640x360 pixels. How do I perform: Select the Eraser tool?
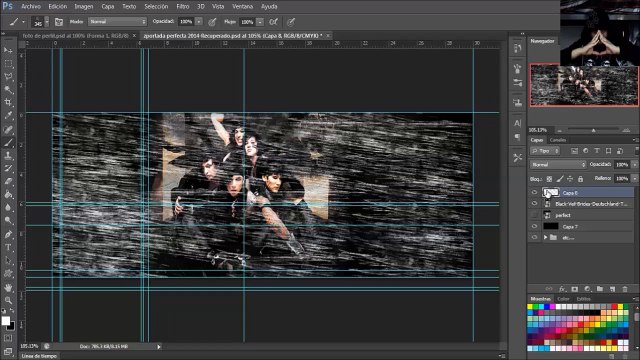pyautogui.click(x=8, y=181)
